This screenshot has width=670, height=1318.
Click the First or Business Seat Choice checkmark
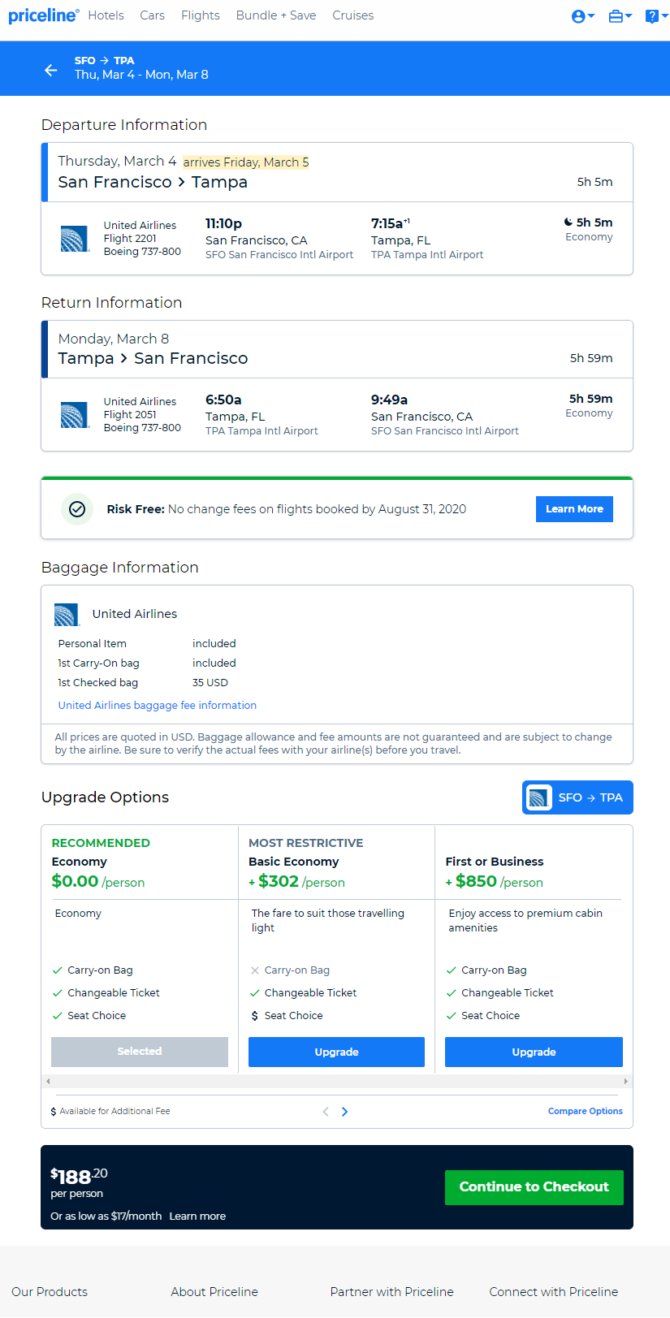[x=451, y=1015]
